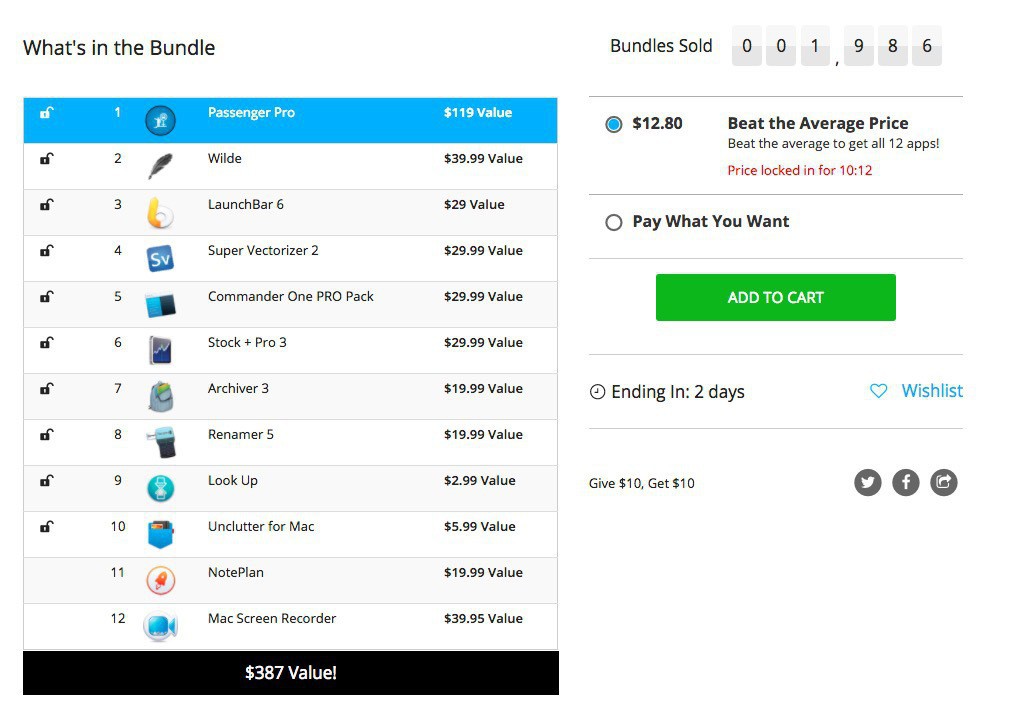Click the What's in the Bundle heading

[x=119, y=48]
